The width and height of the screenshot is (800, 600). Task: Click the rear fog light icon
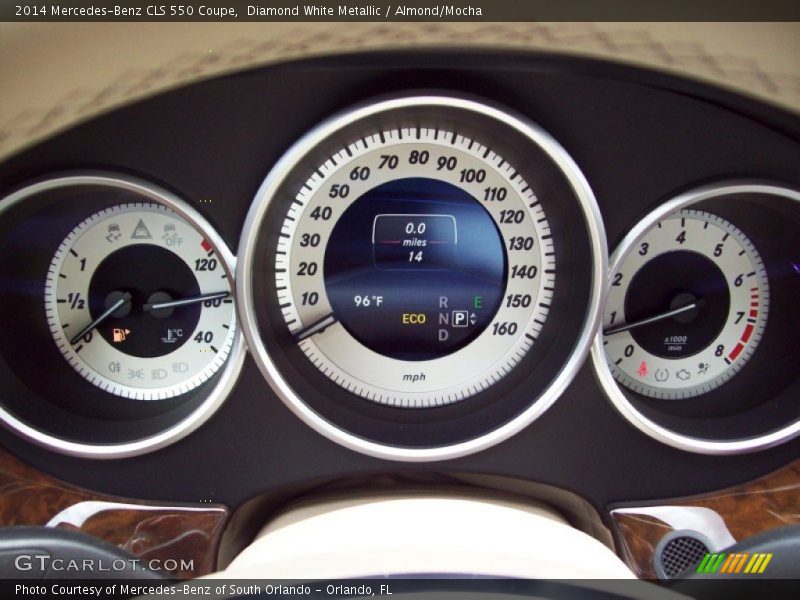pyautogui.click(x=114, y=366)
